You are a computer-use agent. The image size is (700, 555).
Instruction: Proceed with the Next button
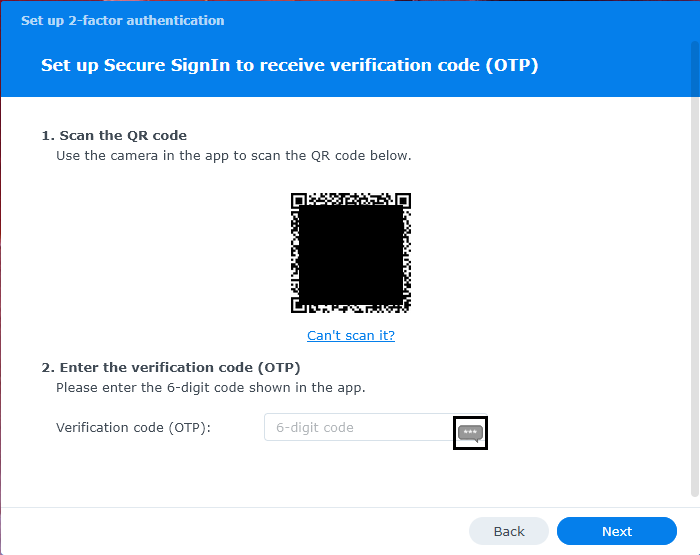pyautogui.click(x=616, y=531)
